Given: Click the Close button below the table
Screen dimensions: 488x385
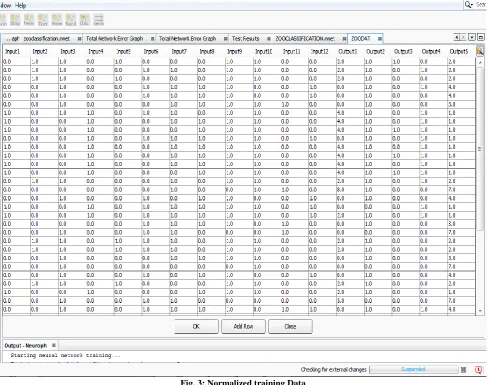Looking at the screenshot, I should coord(290,326).
